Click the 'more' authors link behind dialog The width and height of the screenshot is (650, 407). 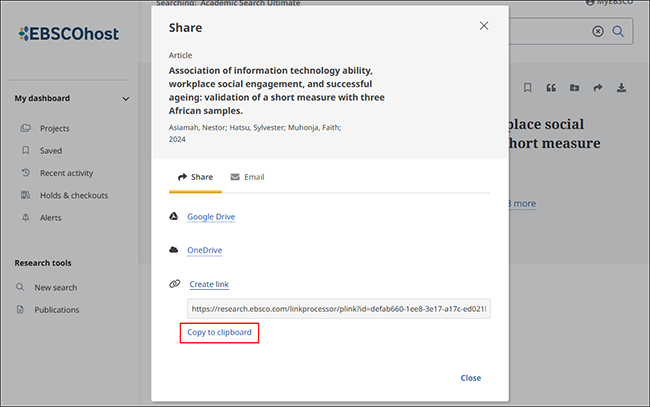coord(524,204)
